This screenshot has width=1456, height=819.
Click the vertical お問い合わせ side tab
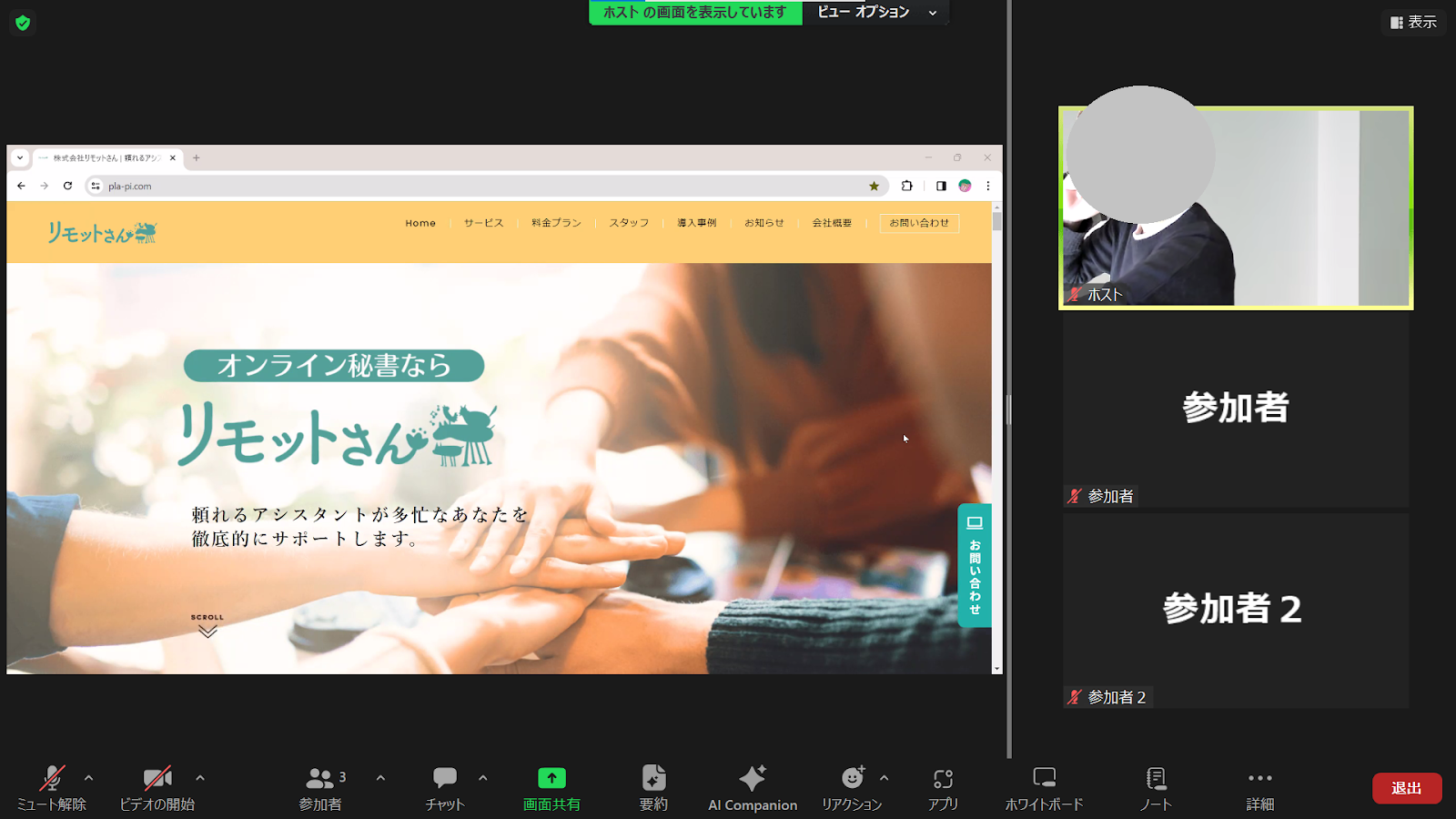point(975,565)
